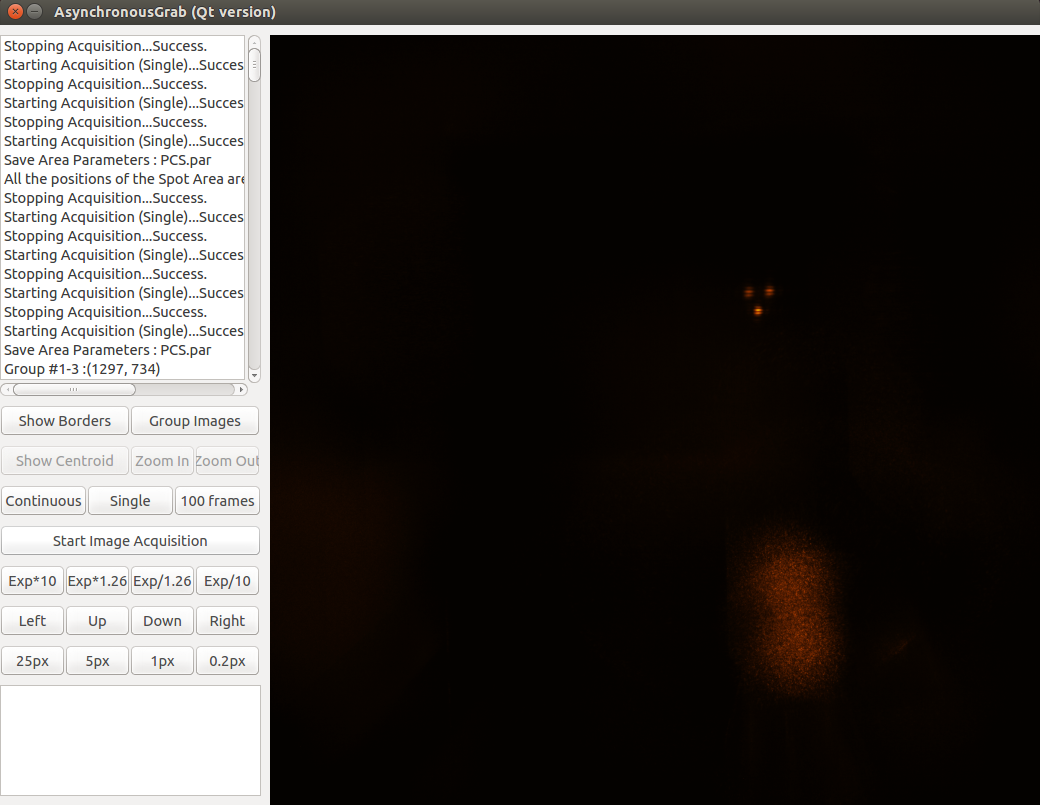Start Image Acquisition
1040x805 pixels.
click(130, 541)
